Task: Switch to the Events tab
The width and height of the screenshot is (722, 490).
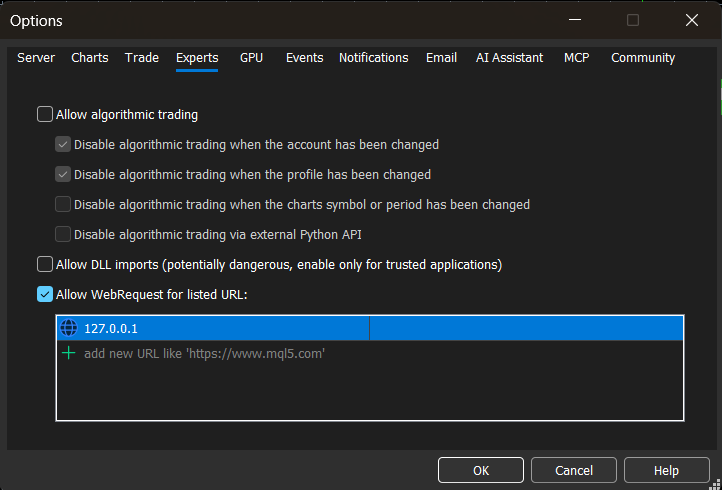Action: [304, 58]
